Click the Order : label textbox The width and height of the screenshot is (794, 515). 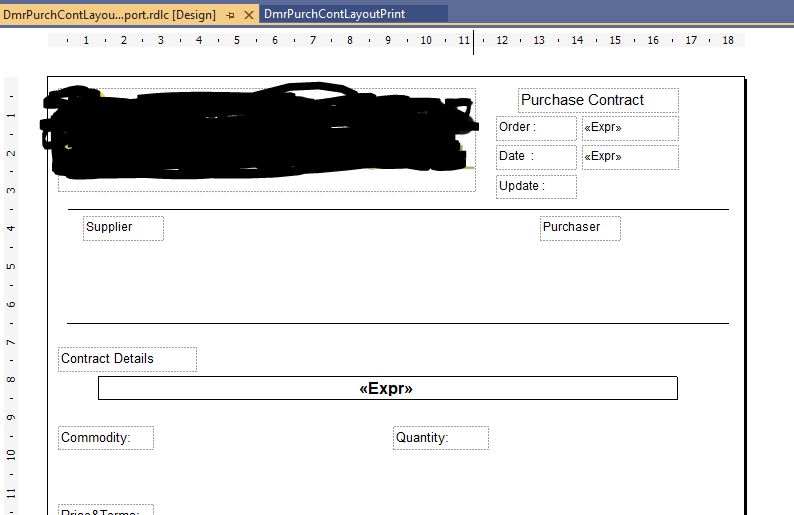click(x=536, y=128)
